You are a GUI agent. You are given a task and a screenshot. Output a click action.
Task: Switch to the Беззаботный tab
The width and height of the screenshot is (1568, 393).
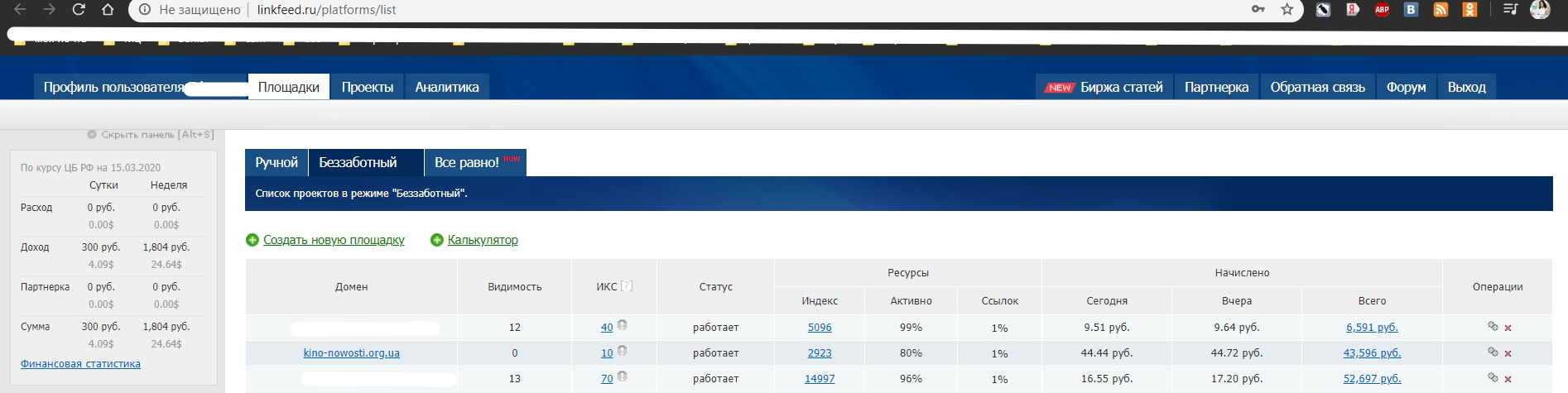pos(366,162)
